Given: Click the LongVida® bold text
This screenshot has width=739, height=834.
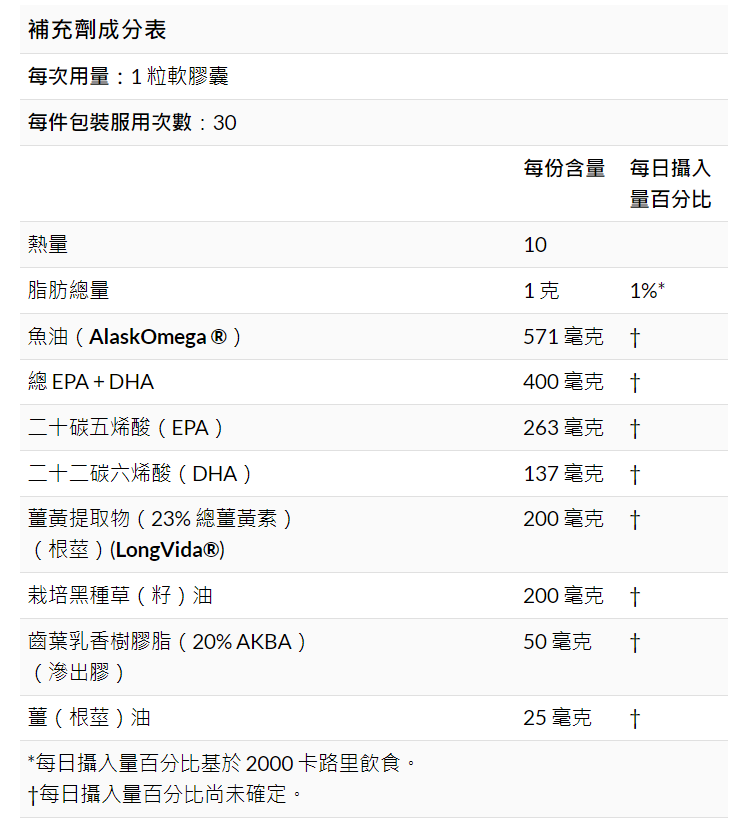Looking at the screenshot, I should [x=168, y=550].
